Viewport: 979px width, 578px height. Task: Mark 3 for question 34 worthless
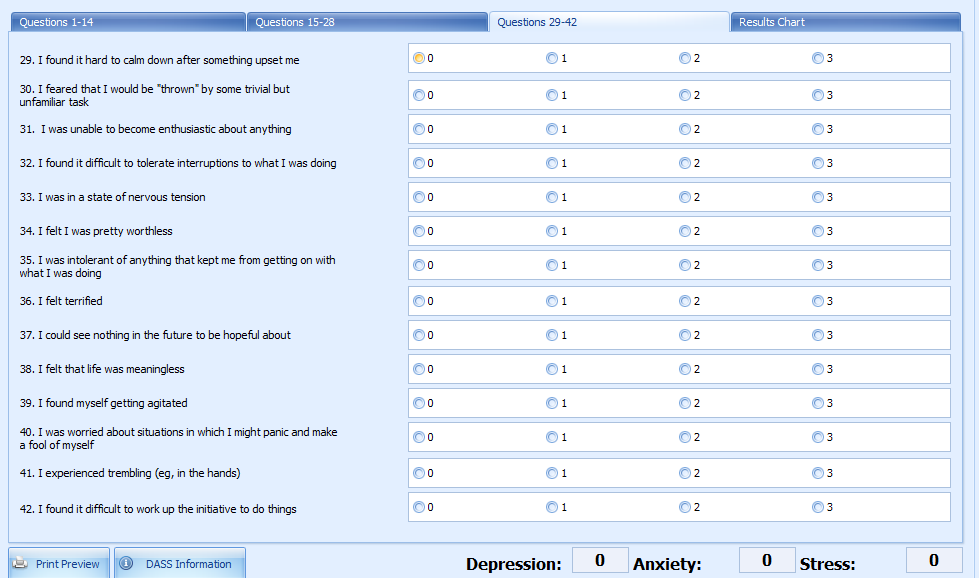817,231
